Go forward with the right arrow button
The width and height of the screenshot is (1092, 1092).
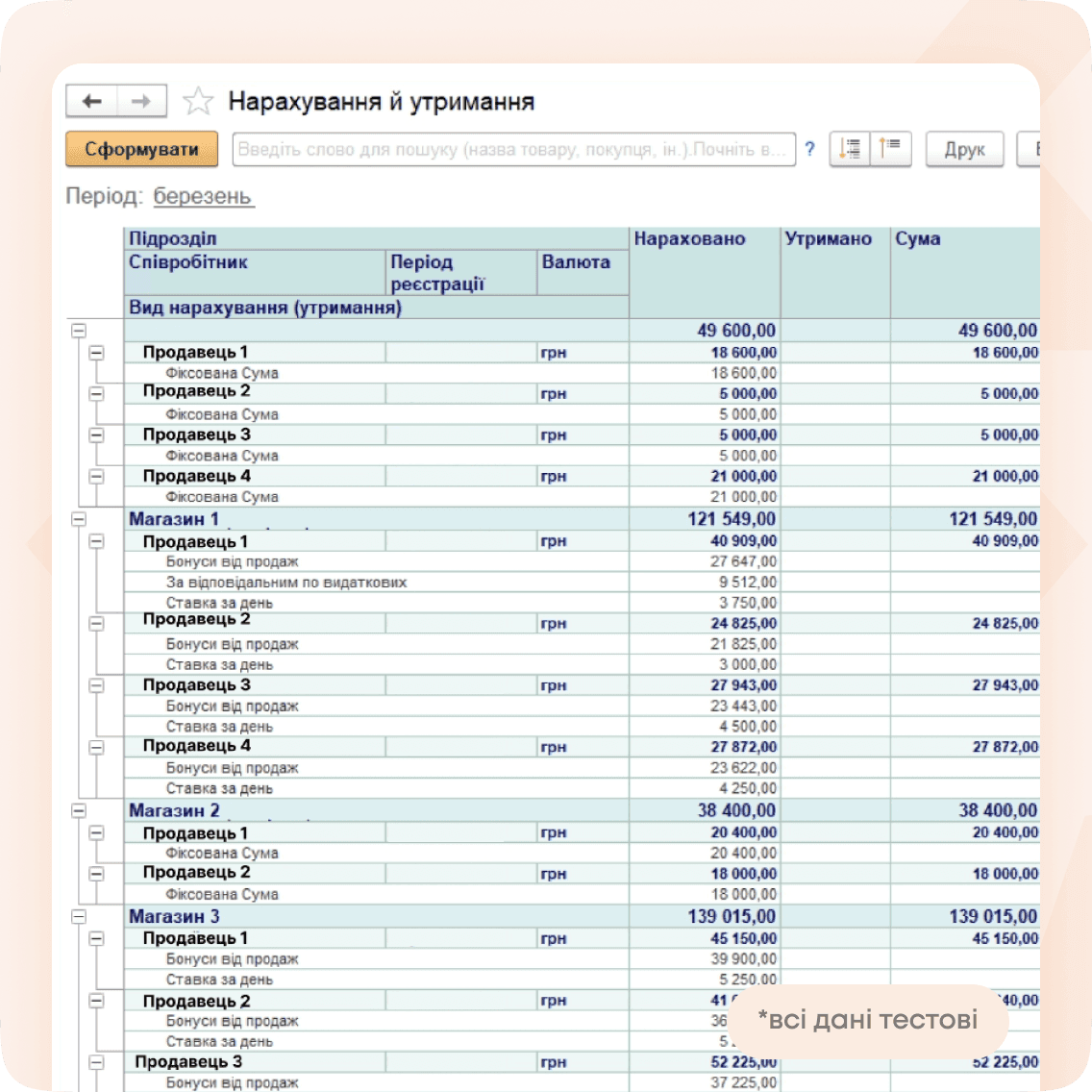tap(141, 102)
